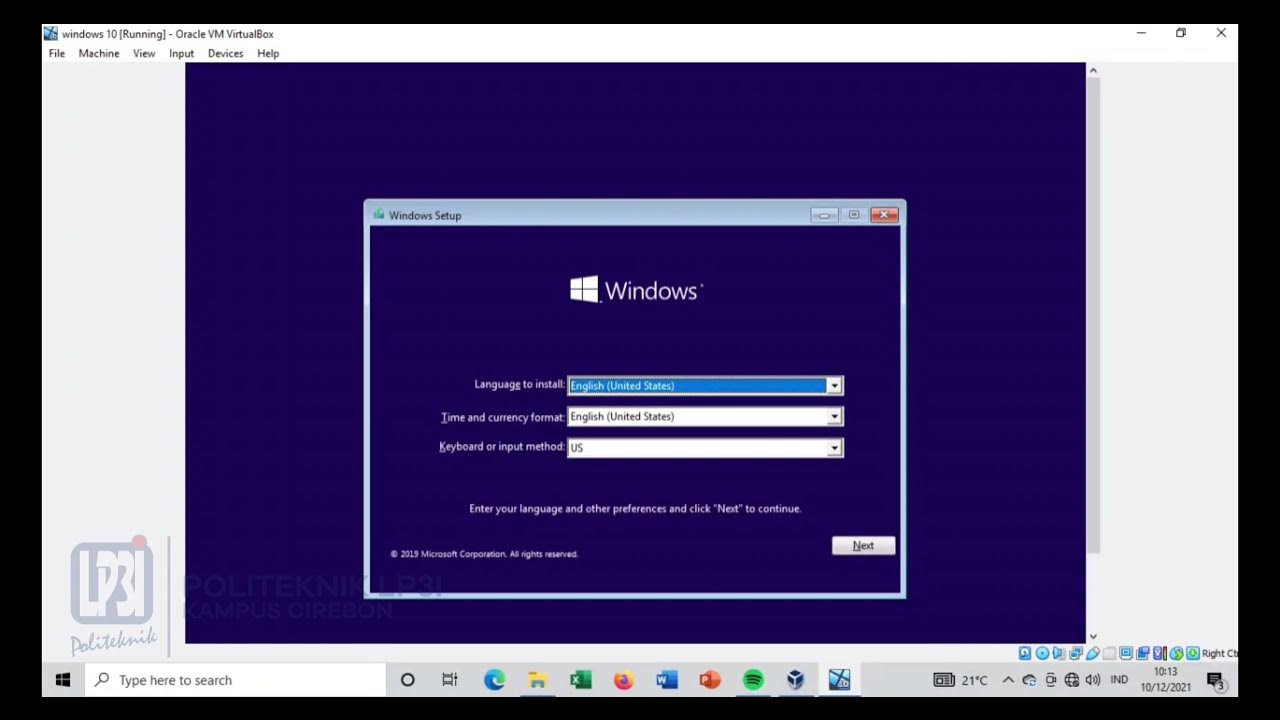Screen dimensions: 1280x720
Task: Click Next in Windows Setup
Action: [863, 545]
